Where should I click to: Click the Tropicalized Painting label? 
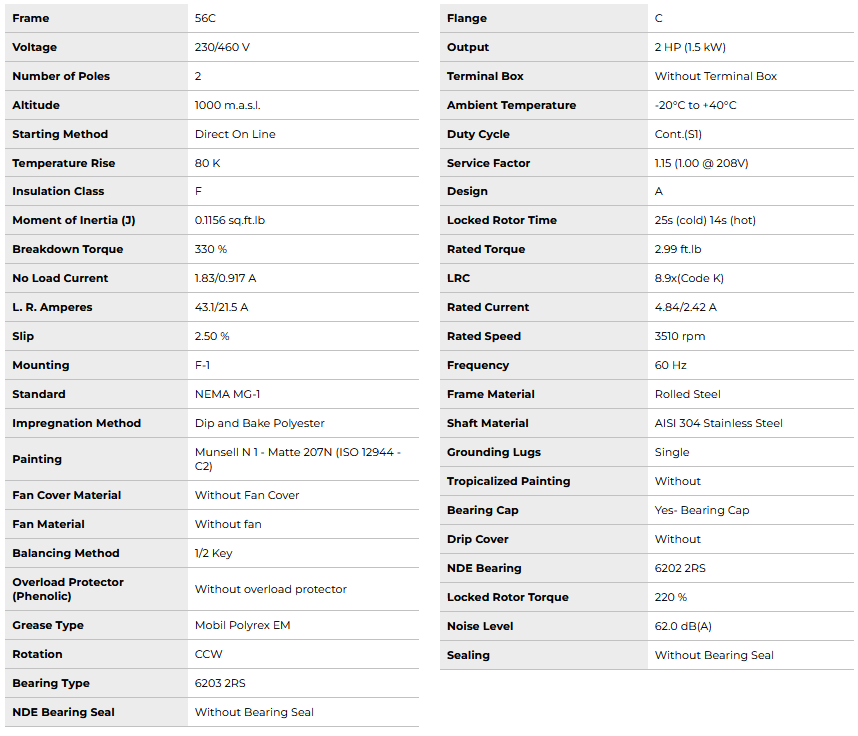(508, 481)
